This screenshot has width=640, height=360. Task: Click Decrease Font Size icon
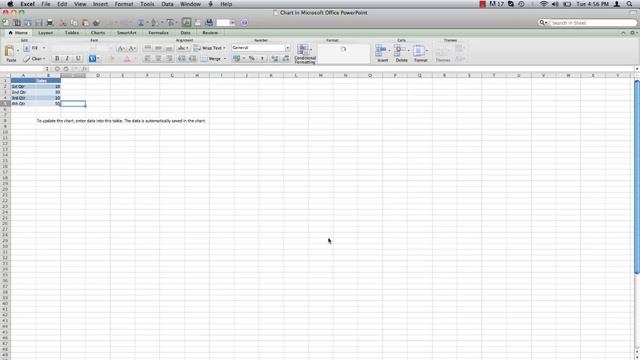pyautogui.click(x=132, y=48)
